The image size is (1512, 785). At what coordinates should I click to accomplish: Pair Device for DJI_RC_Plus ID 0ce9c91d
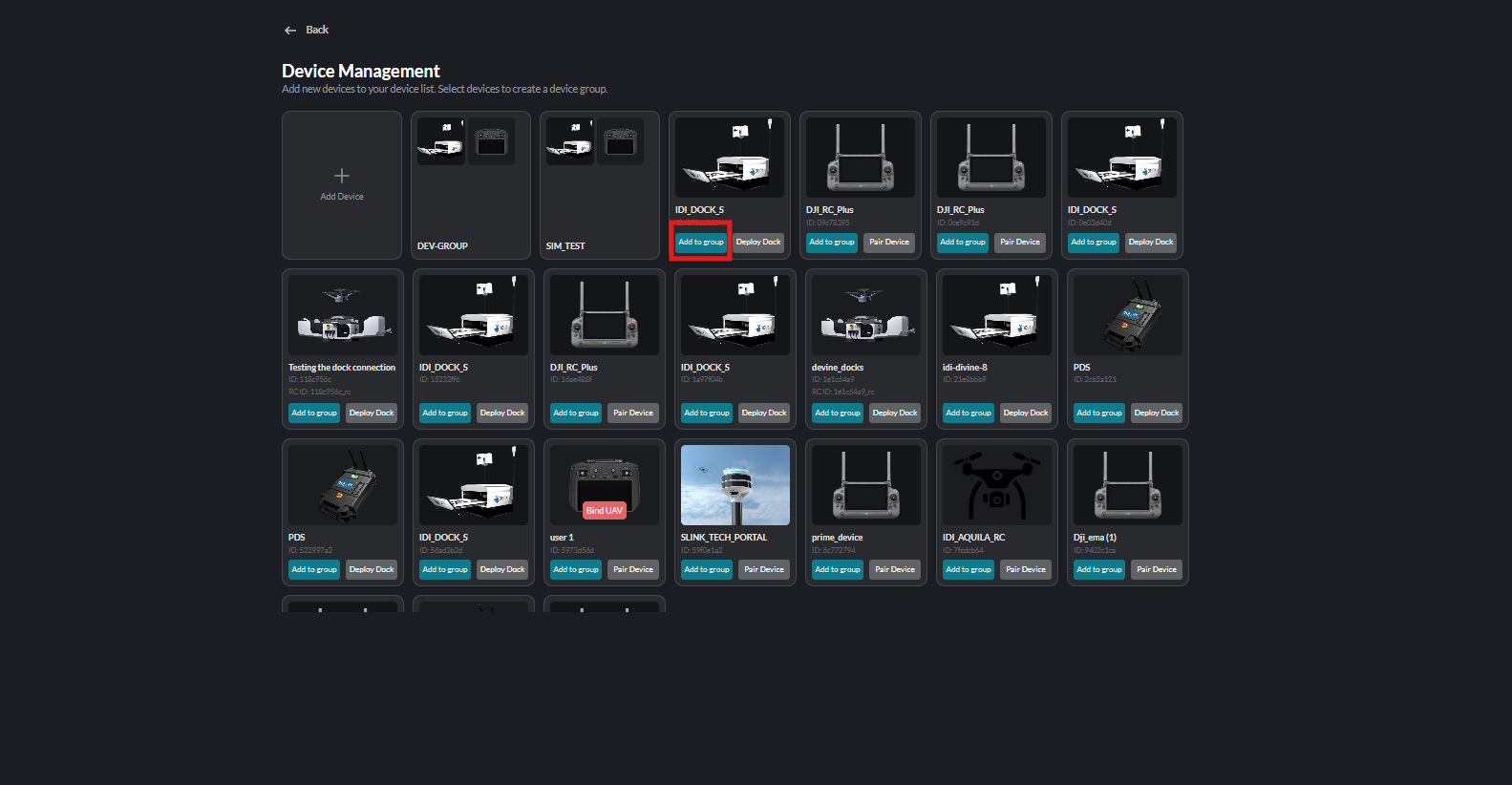(1020, 243)
